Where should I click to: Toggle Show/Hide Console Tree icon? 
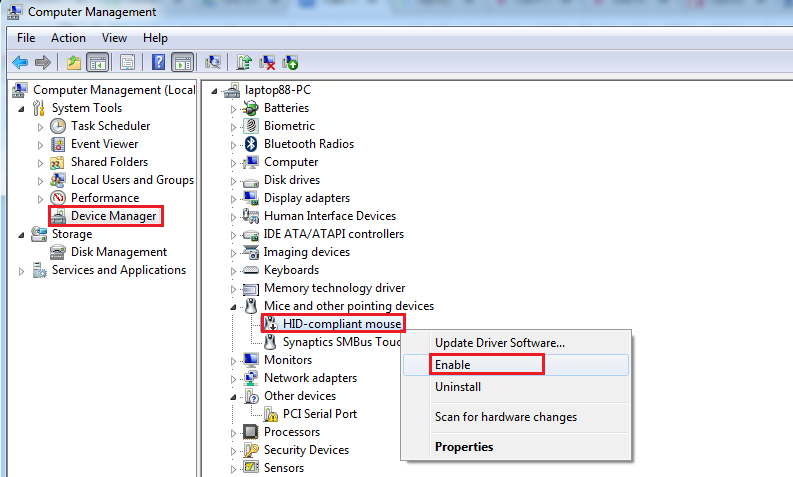pos(98,63)
